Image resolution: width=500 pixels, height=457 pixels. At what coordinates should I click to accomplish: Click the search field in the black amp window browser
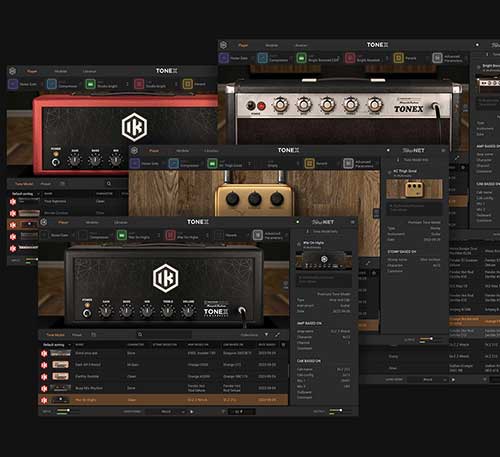[165, 334]
